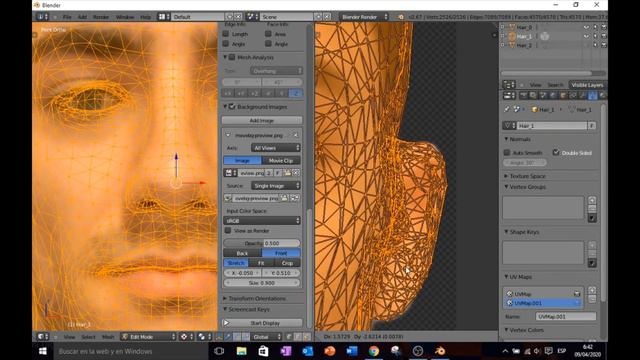The height and width of the screenshot is (360, 640).
Task: Enable Edge Info Length checkbox
Action: (x=226, y=34)
